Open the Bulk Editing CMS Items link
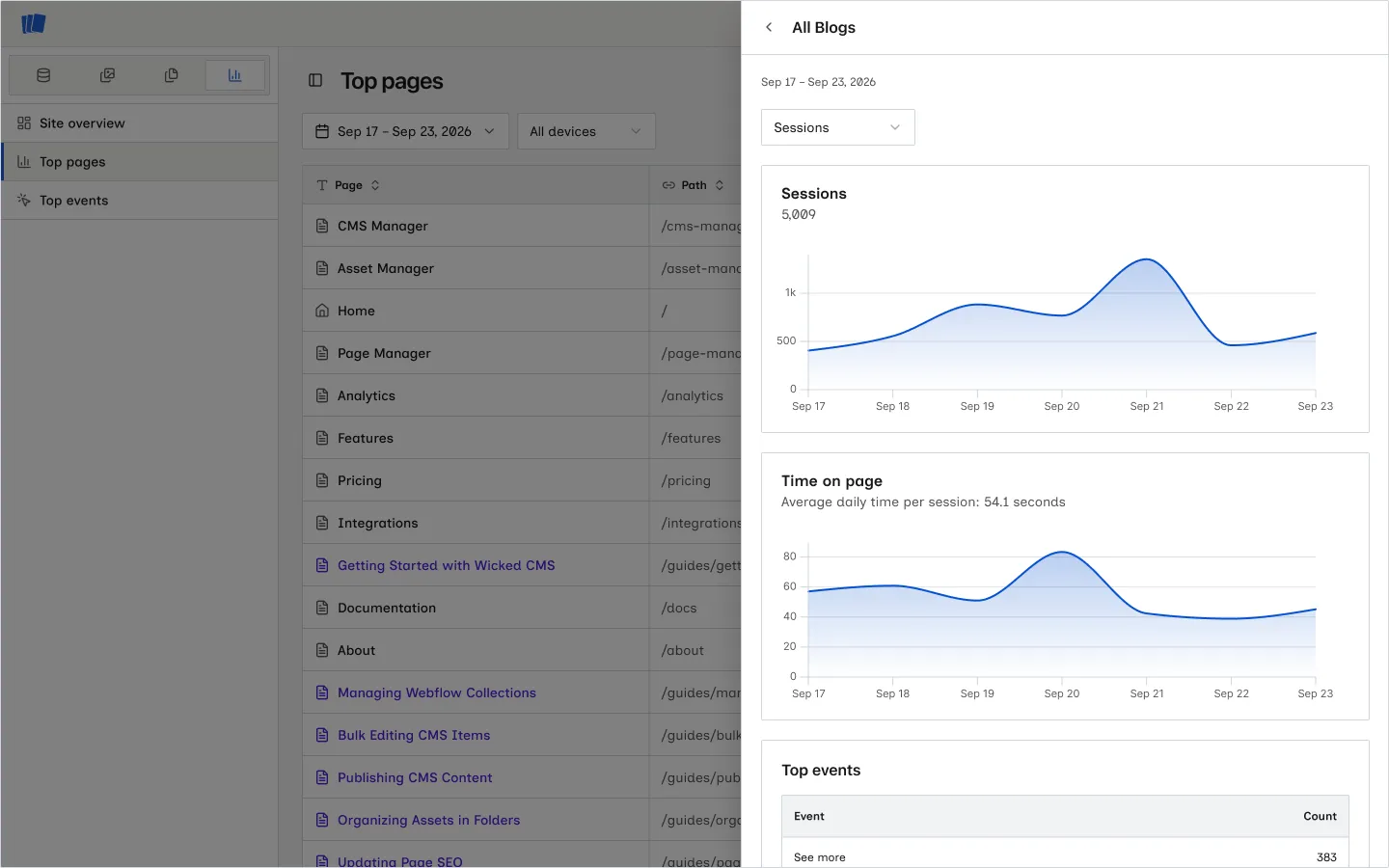1389x868 pixels. [414, 735]
